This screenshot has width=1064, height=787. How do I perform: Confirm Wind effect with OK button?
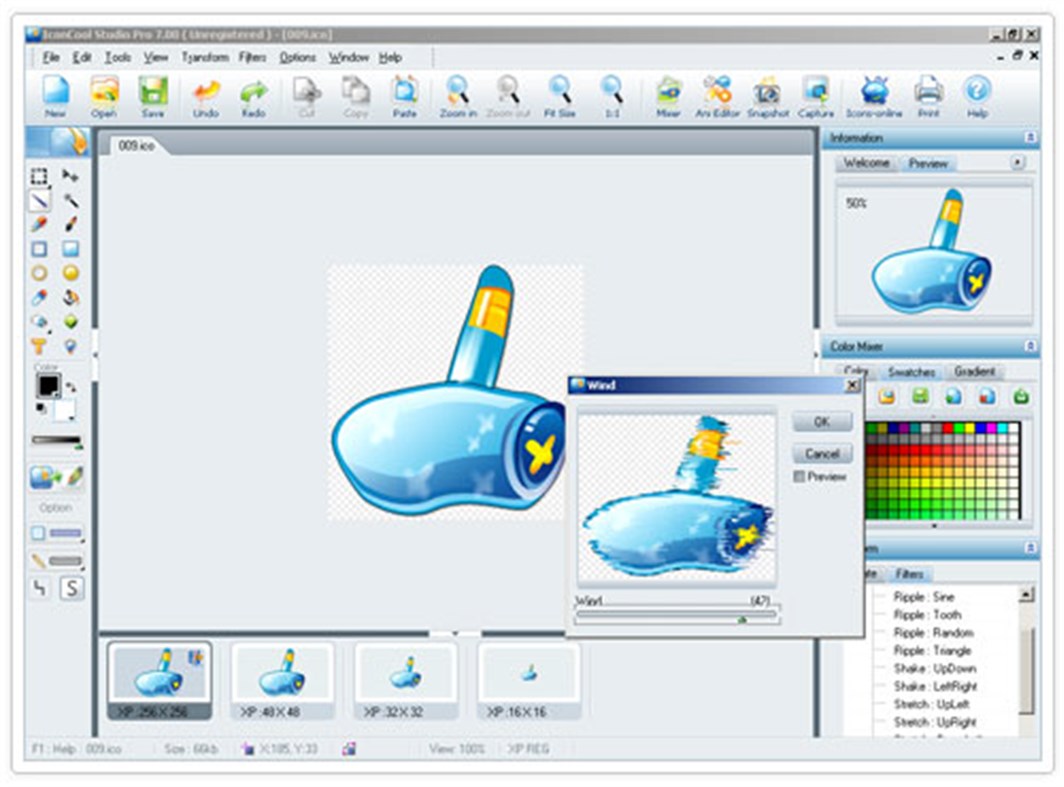coord(822,422)
